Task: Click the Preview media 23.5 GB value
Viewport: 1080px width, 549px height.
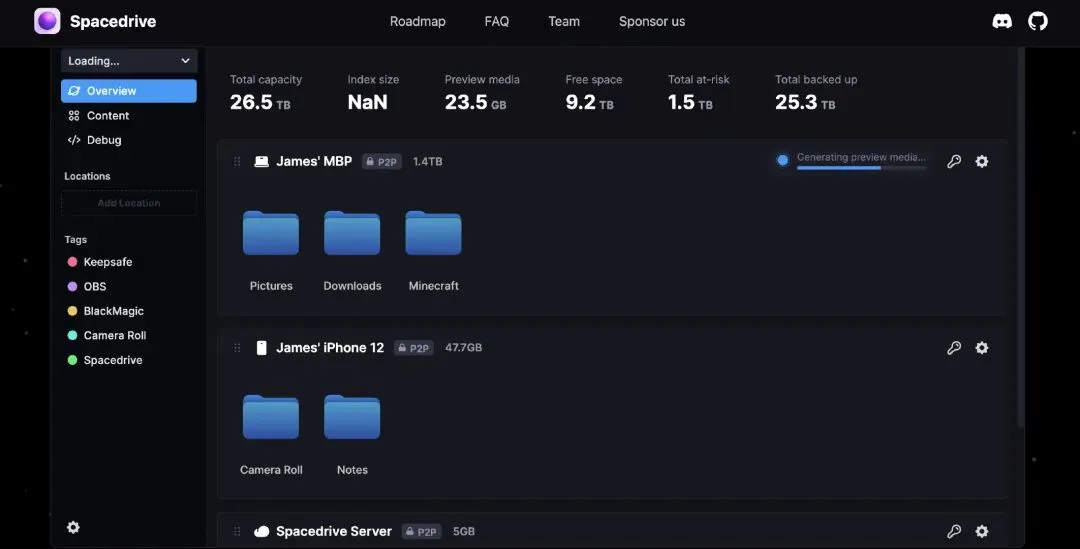Action: point(475,102)
